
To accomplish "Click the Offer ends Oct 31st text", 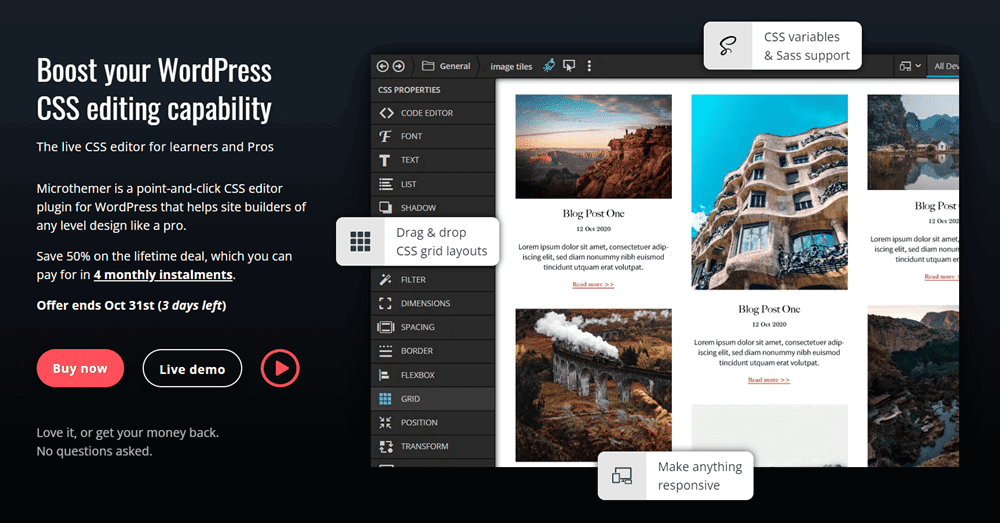I will [x=131, y=306].
